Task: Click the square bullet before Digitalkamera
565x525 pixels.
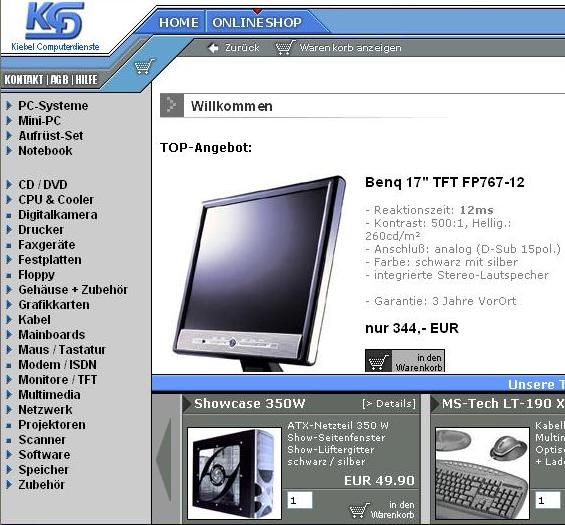Action: tap(9, 215)
